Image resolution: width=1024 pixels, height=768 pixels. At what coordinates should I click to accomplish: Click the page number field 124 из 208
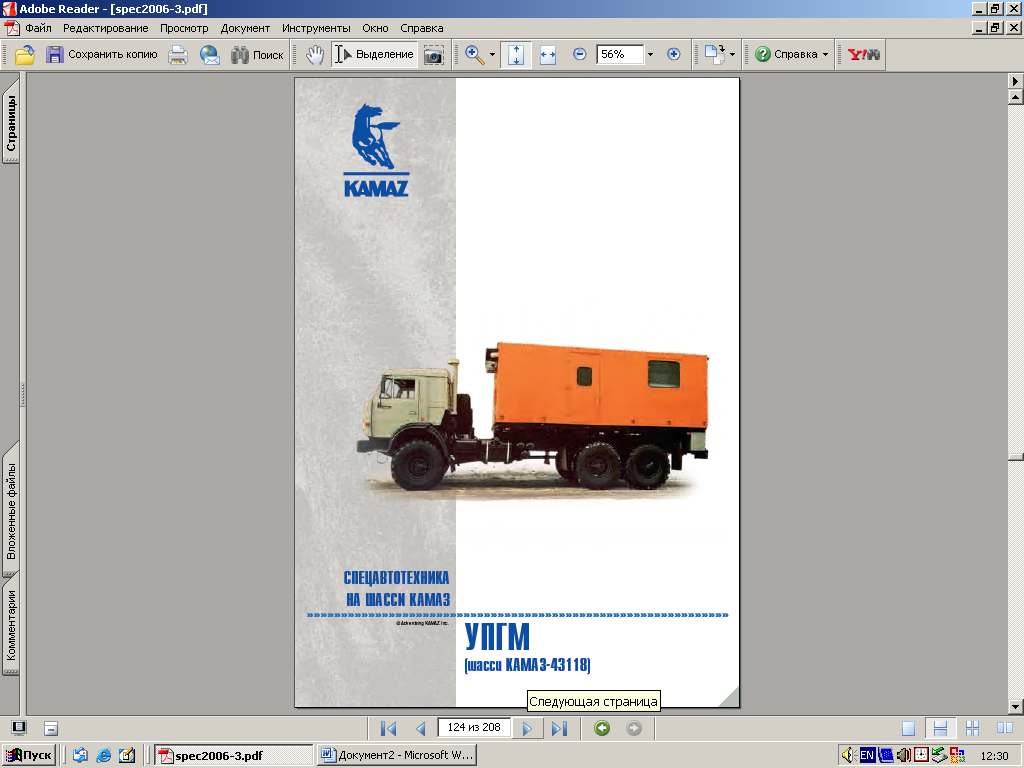pos(474,728)
